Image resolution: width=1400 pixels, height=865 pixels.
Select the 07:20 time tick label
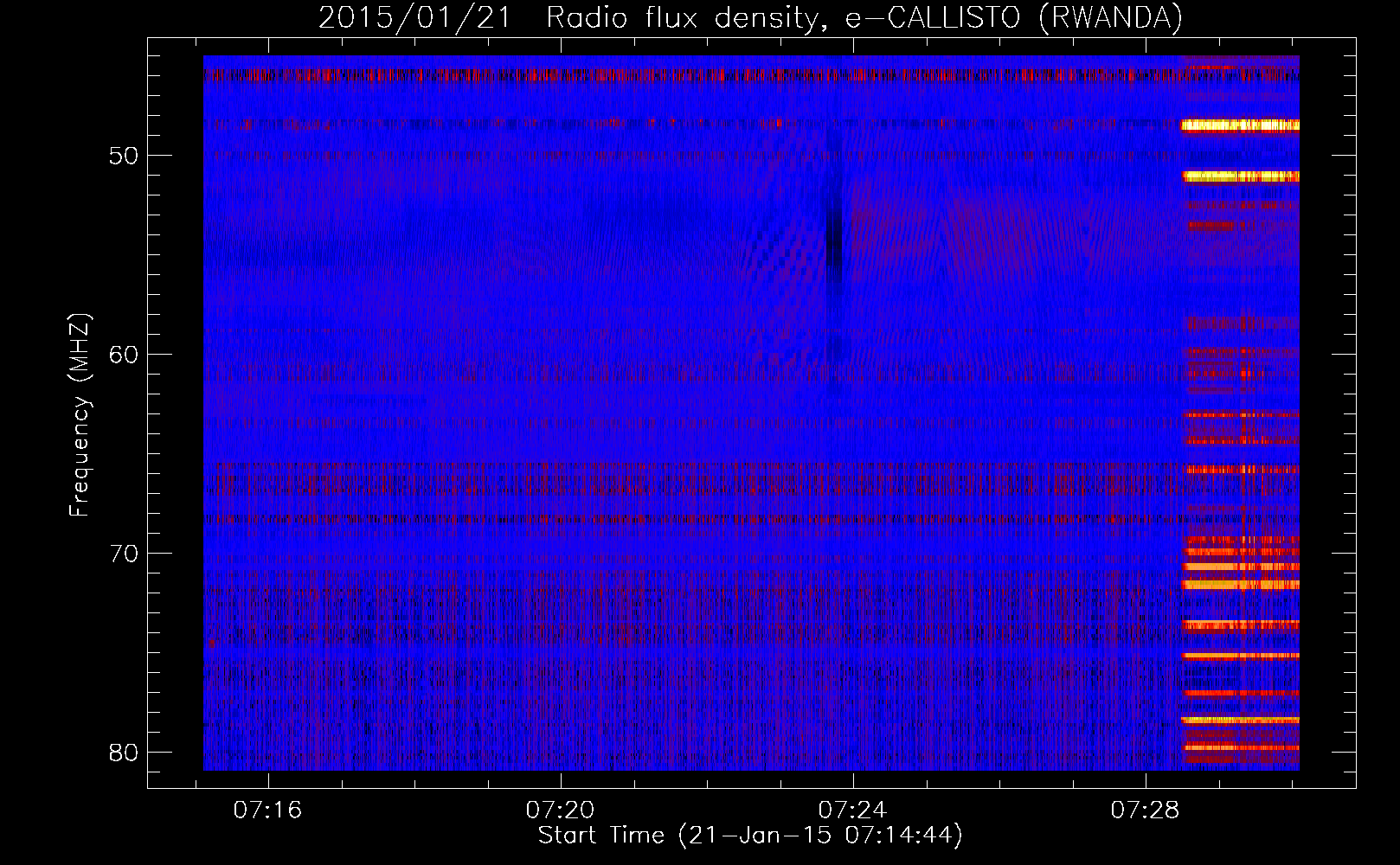pos(561,811)
